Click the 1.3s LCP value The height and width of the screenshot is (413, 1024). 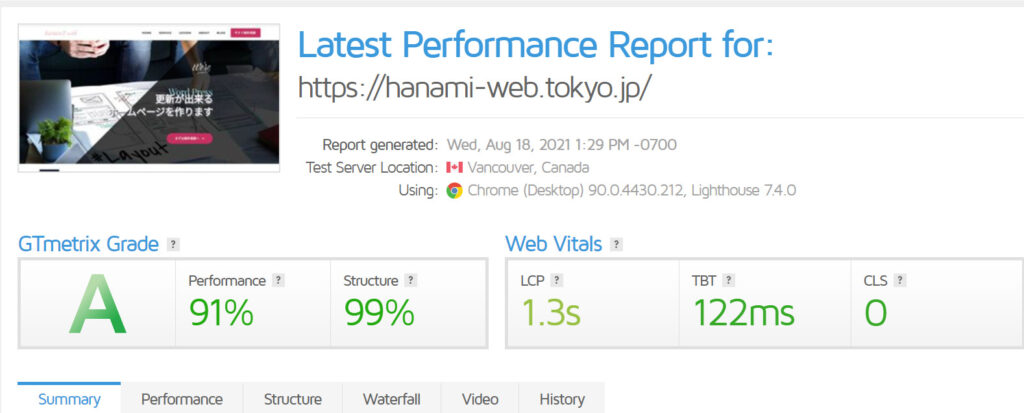(550, 313)
